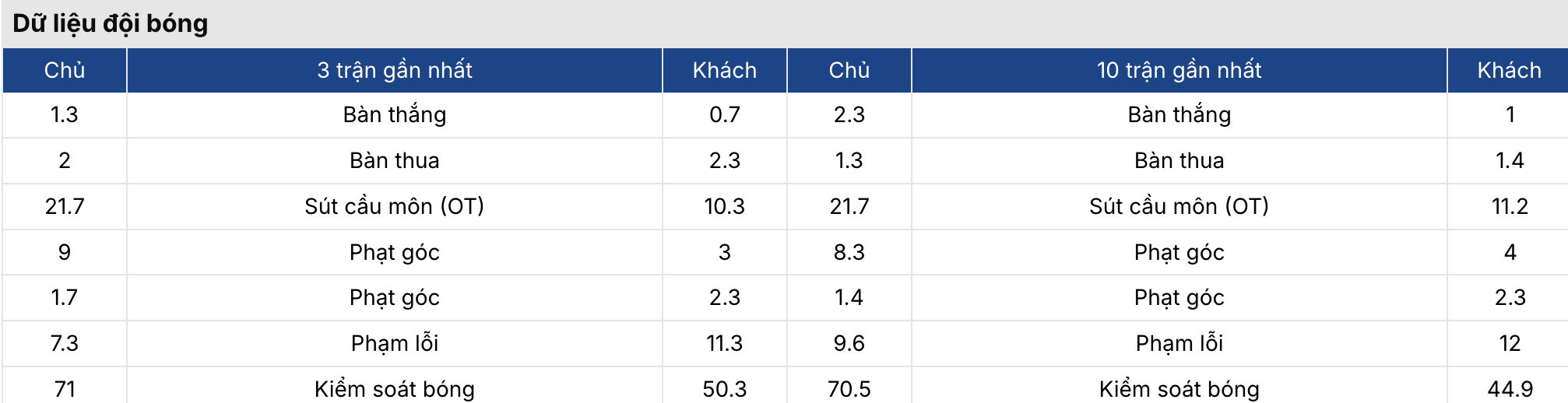Select 'Bàn thắng' row label in 3-match table

(395, 114)
